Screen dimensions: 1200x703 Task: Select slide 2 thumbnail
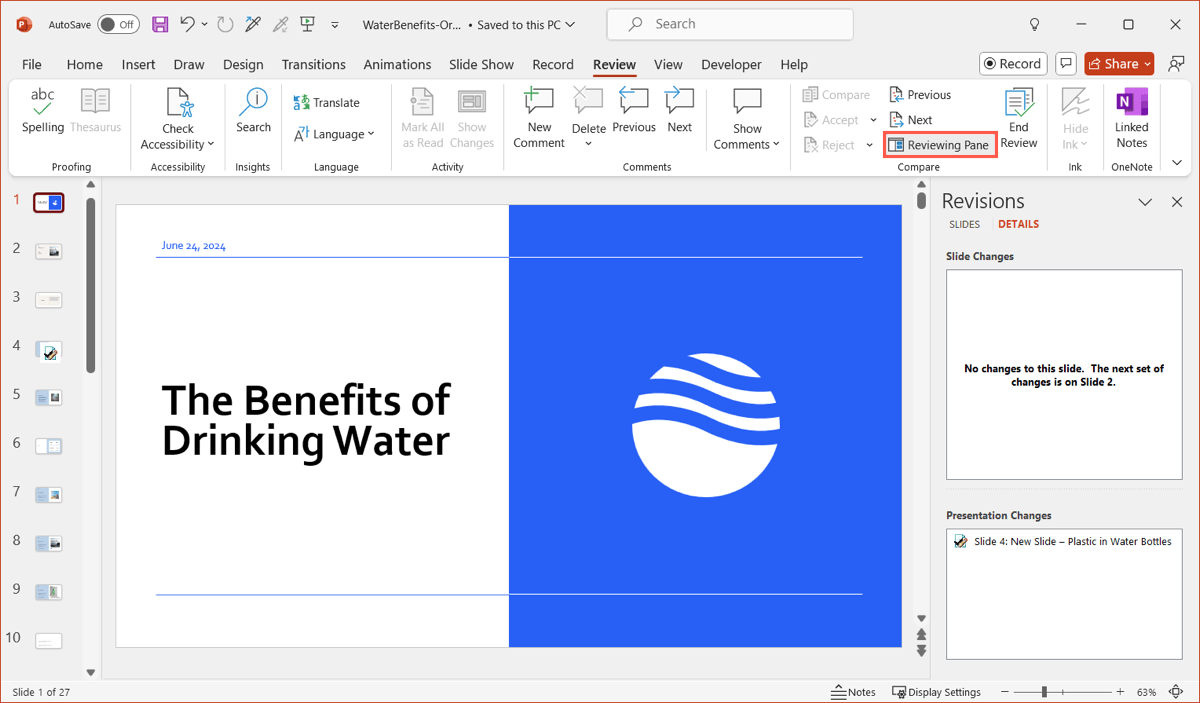(x=48, y=251)
